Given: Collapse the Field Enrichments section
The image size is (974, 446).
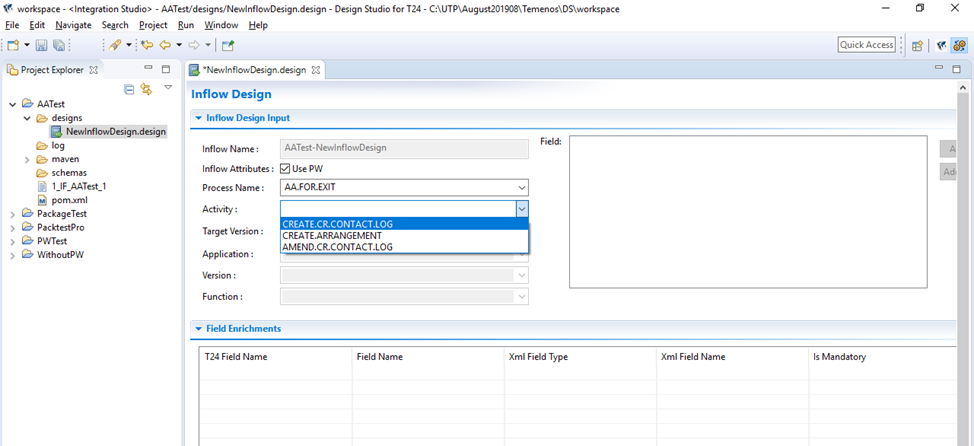Looking at the screenshot, I should click(x=198, y=328).
